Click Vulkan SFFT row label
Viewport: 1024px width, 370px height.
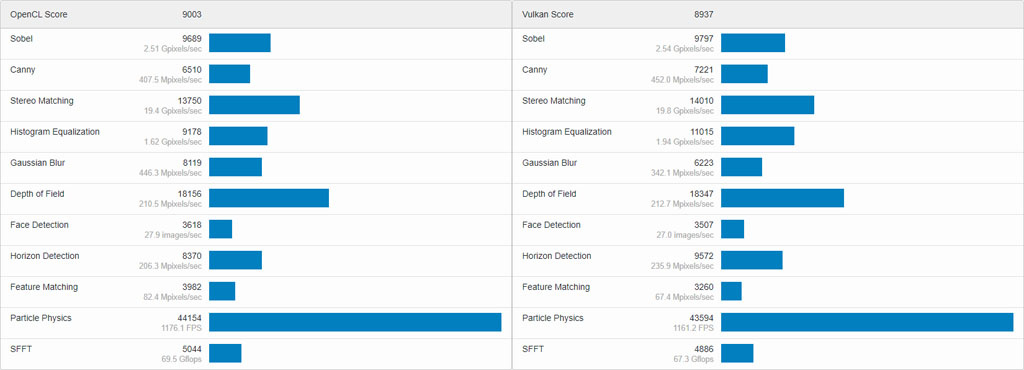coord(533,349)
